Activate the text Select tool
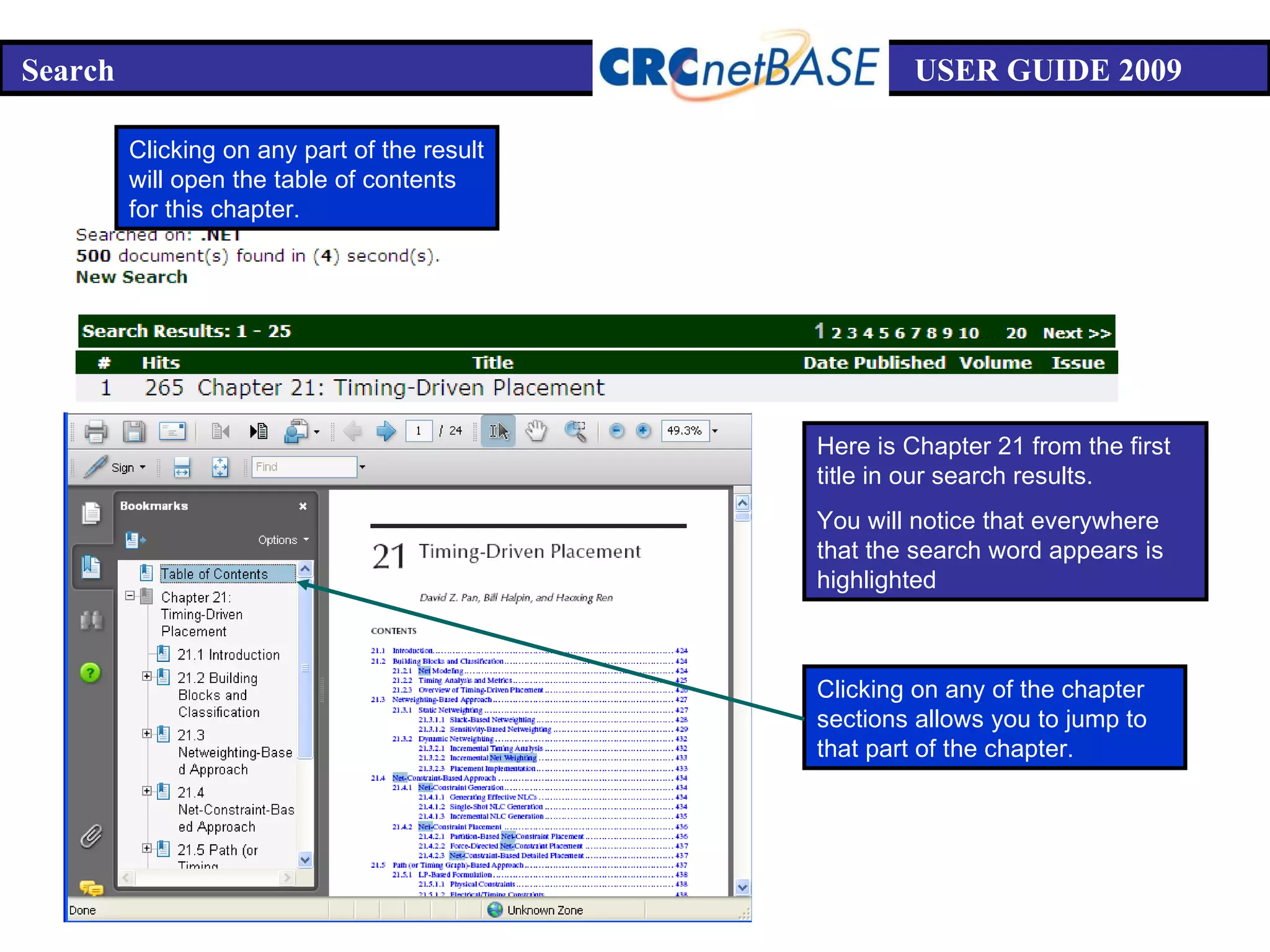 [x=498, y=431]
